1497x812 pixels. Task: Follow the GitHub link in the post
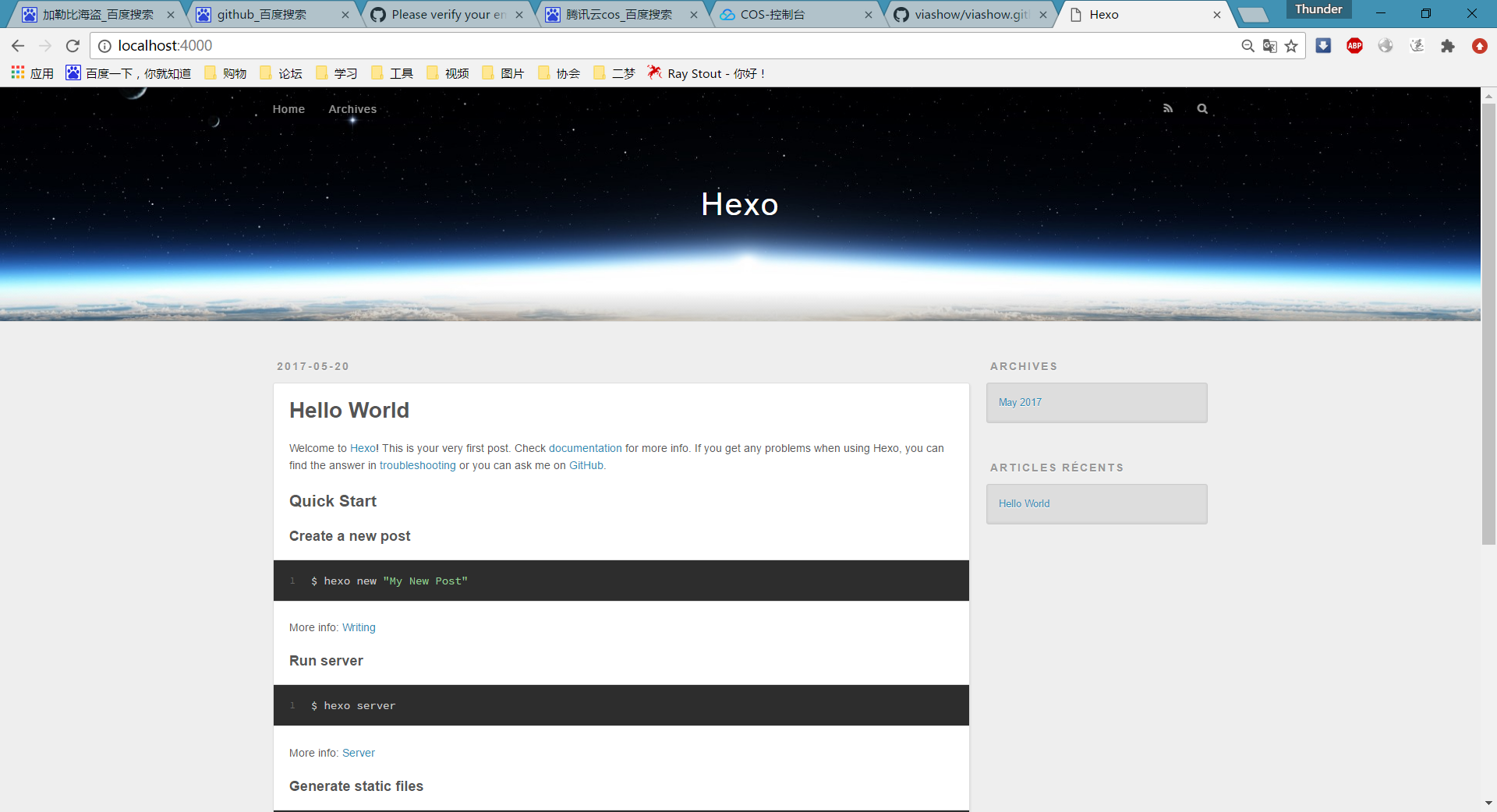[x=586, y=465]
